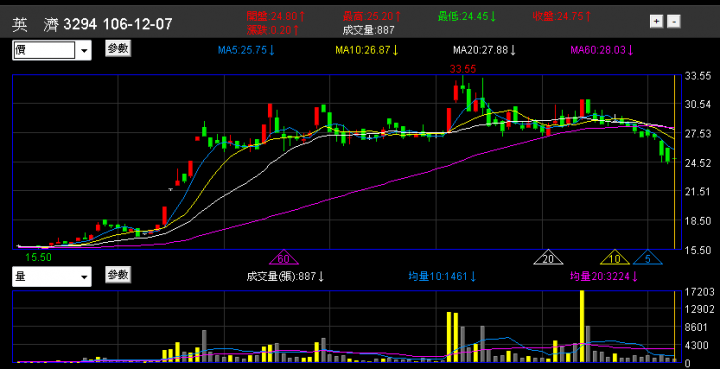Click the 成交量(張):887 volume label
This screenshot has height=369, width=720.
click(286, 277)
